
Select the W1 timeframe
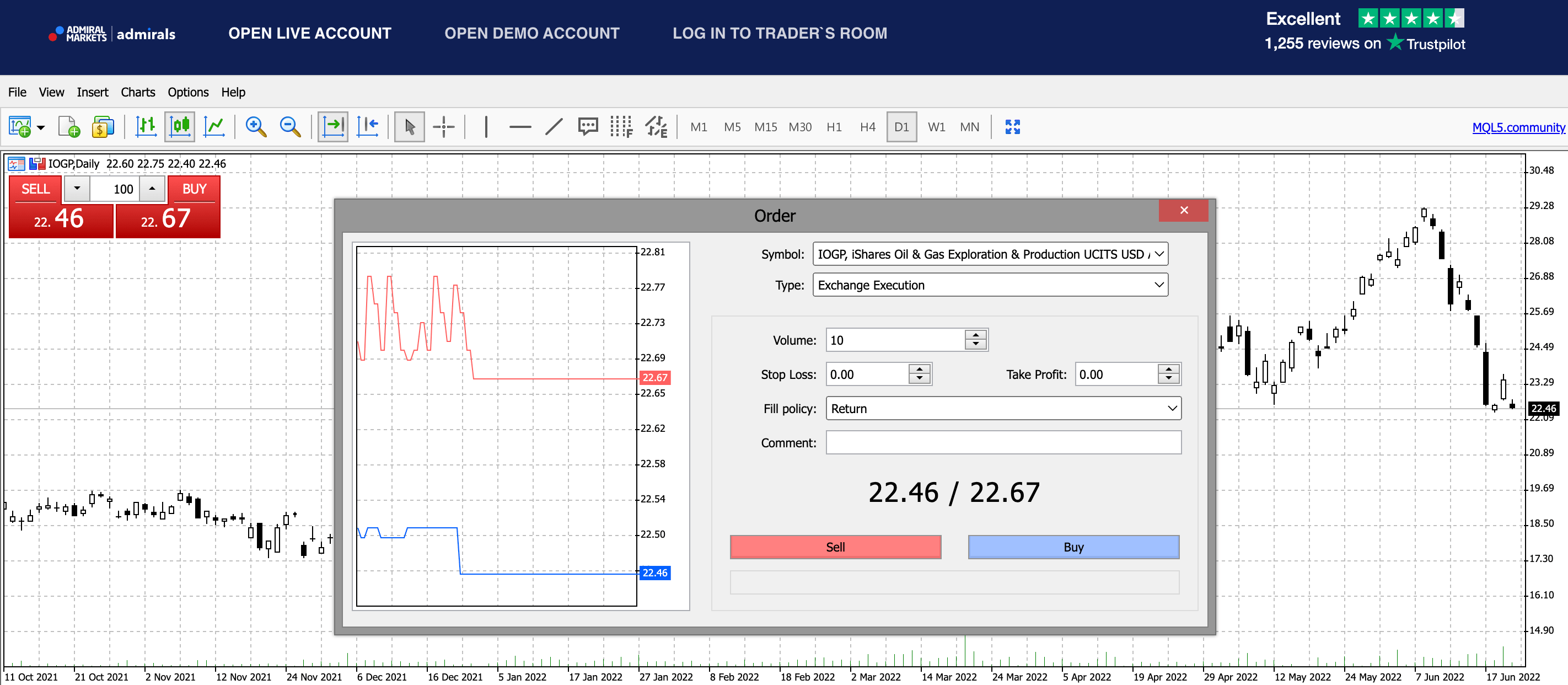(936, 127)
